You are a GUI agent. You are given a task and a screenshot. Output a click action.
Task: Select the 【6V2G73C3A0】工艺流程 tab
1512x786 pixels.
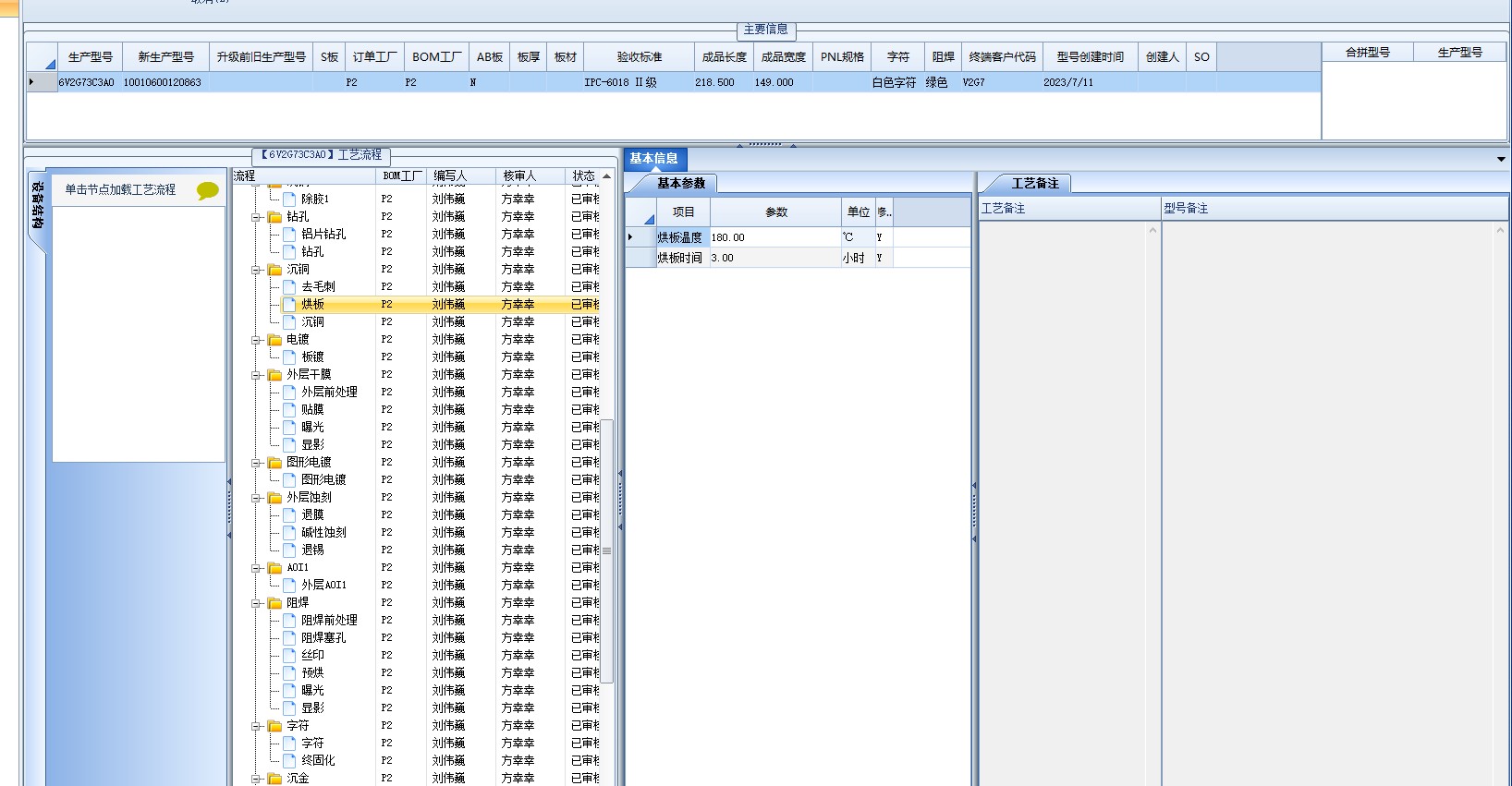pyautogui.click(x=321, y=155)
